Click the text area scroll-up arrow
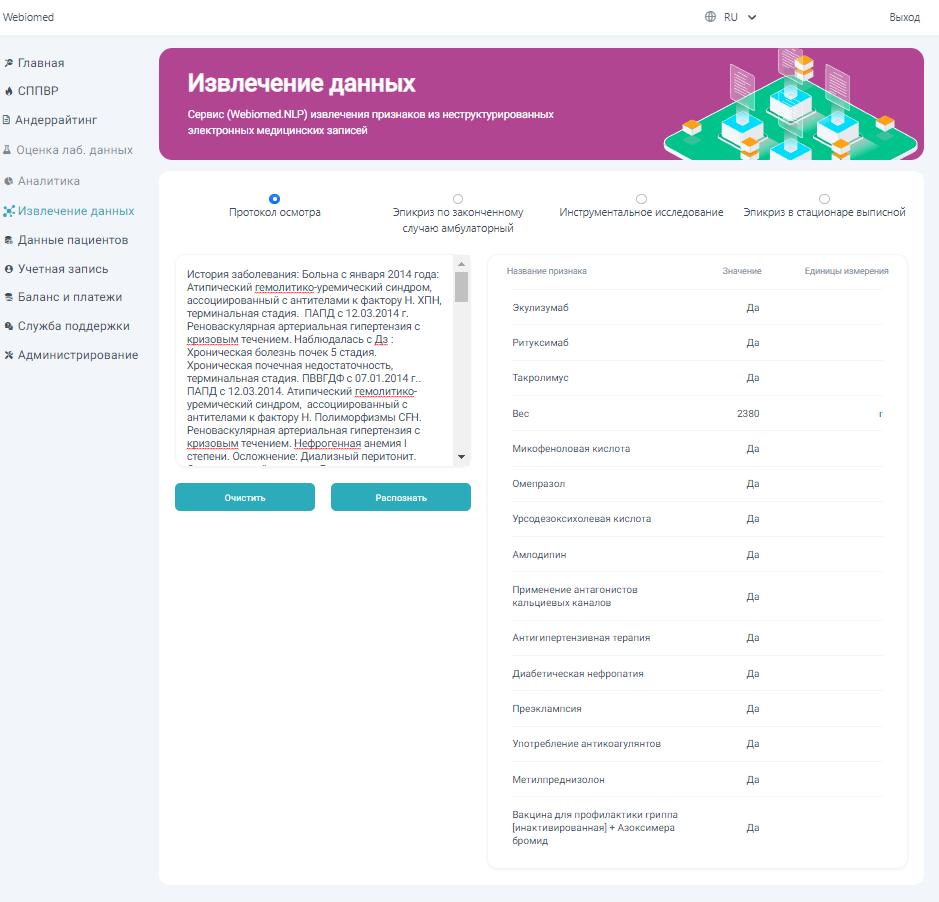Screen dimensions: 939x902 point(461,264)
